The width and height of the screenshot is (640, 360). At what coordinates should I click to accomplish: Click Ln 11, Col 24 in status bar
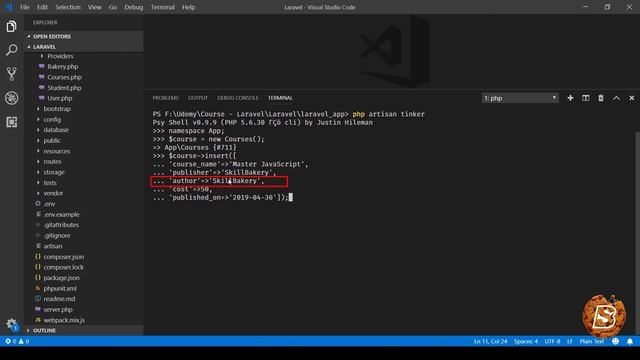490,341
